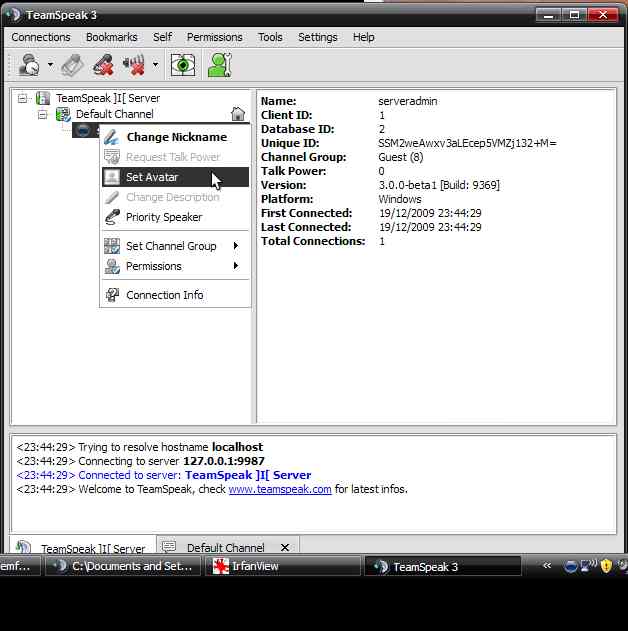Screen dimensions: 628x631
Task: Click the serveradmin name value
Action: [x=408, y=101]
